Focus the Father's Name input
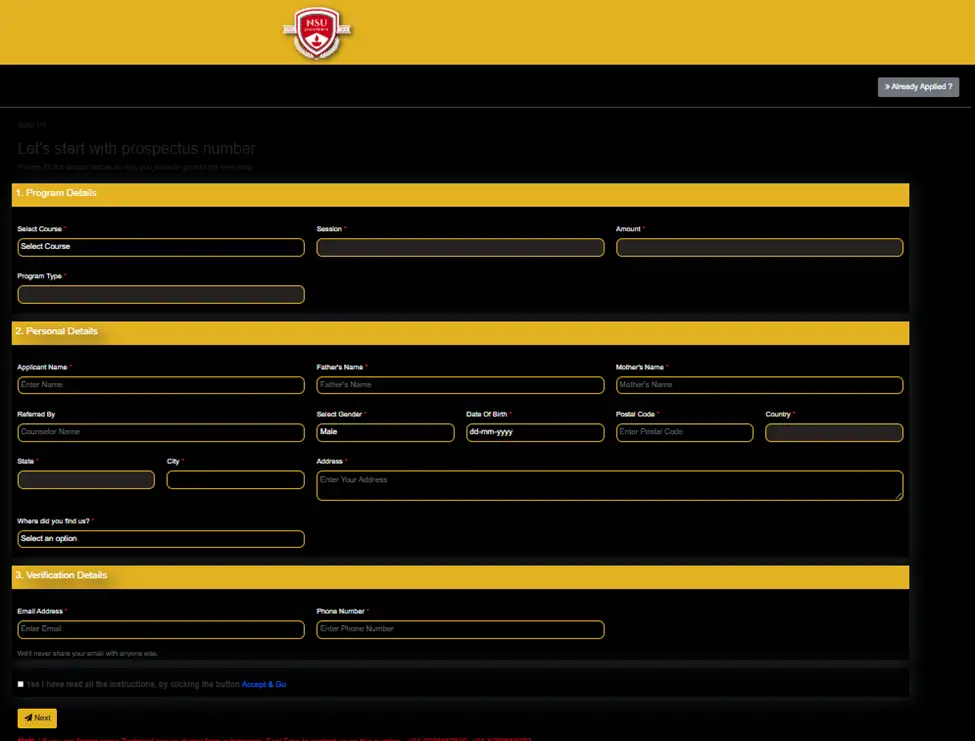The height and width of the screenshot is (741, 975). [460, 385]
